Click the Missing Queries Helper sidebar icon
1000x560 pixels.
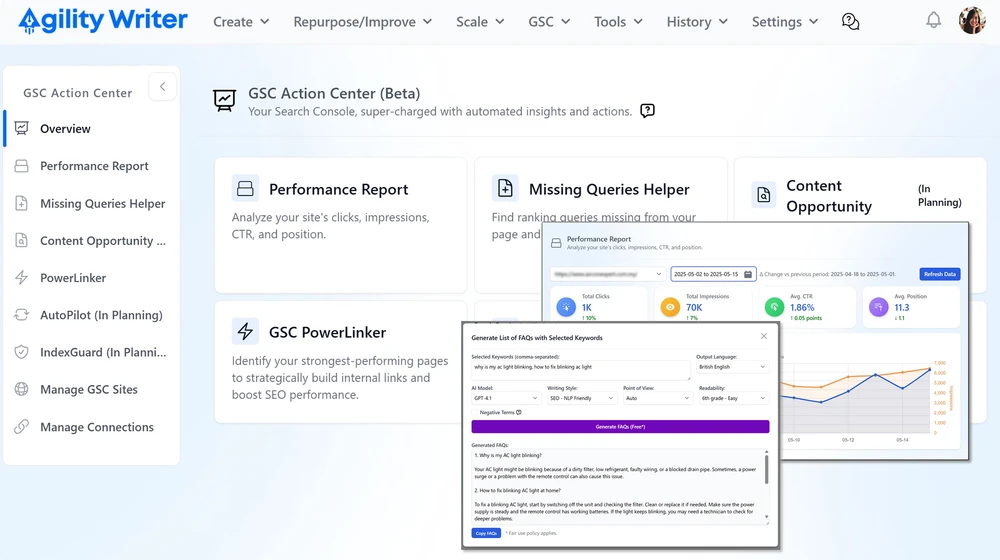21,203
